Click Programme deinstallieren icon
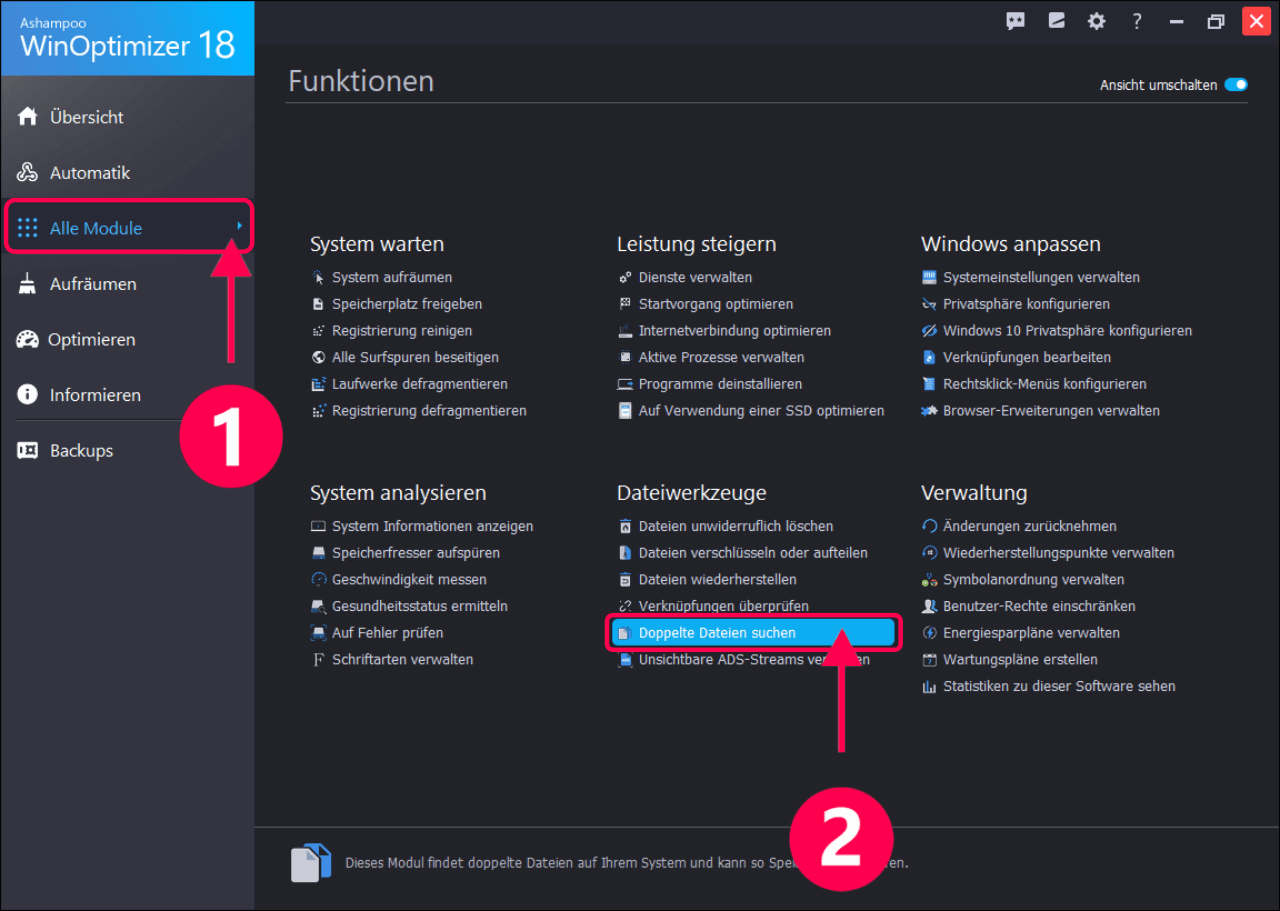 pyautogui.click(x=625, y=384)
